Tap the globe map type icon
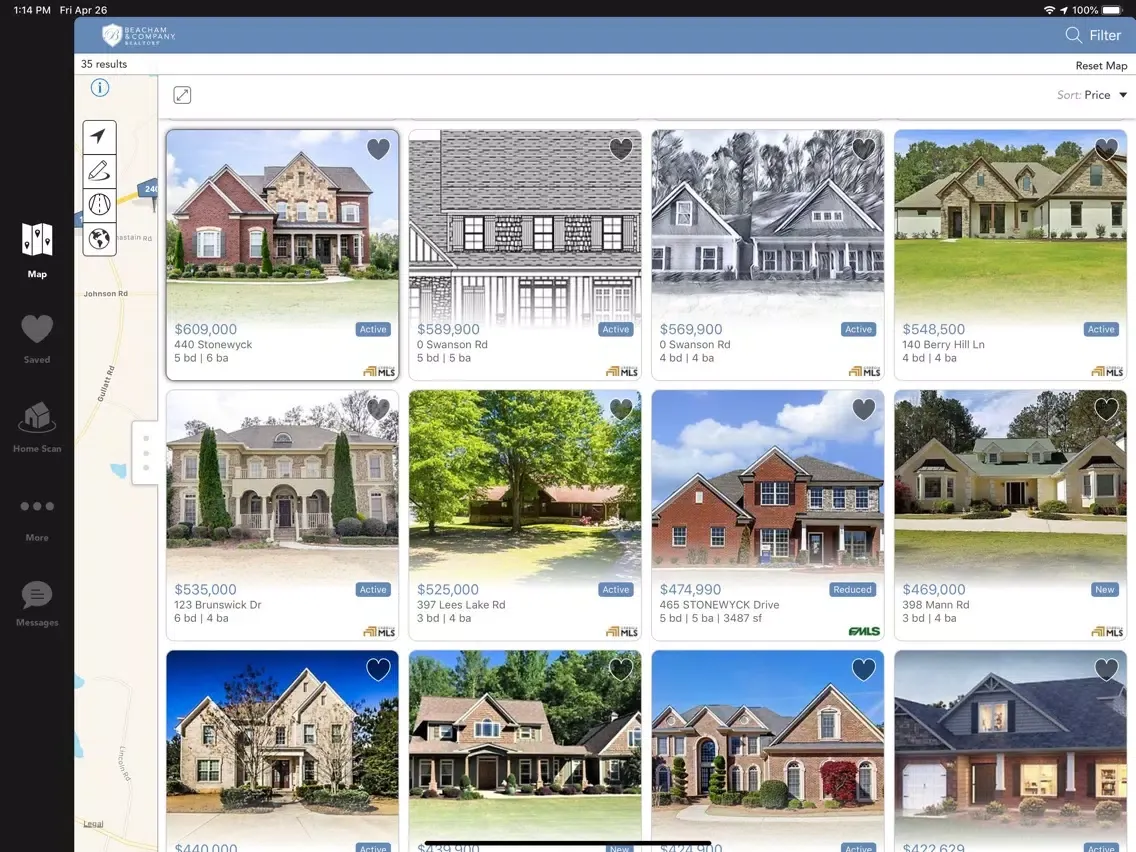Viewport: 1136px width, 852px height. coord(99,238)
